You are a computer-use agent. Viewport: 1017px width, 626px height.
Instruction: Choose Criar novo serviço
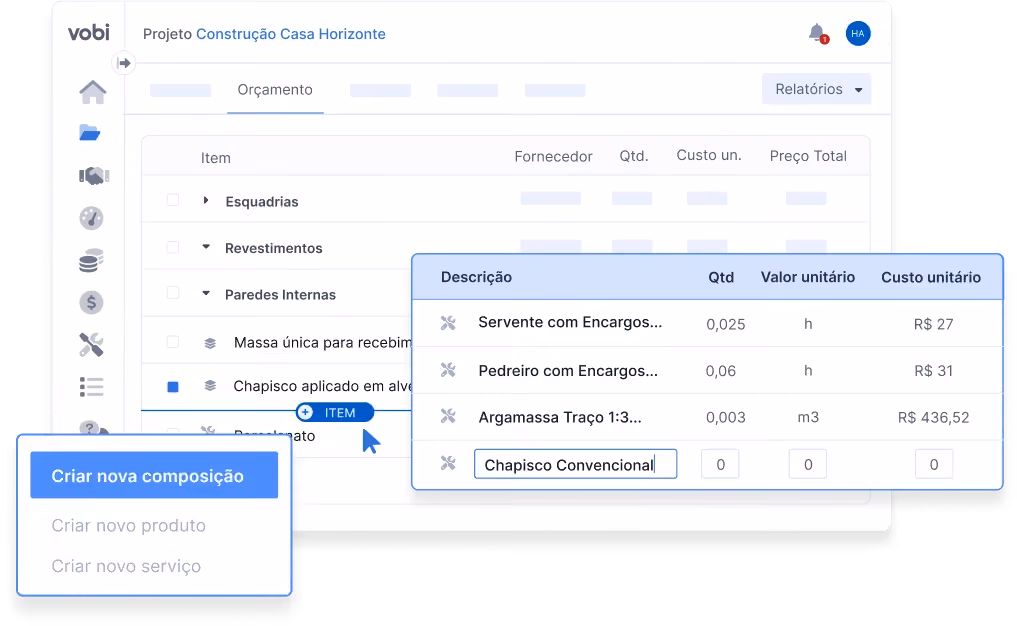click(126, 566)
